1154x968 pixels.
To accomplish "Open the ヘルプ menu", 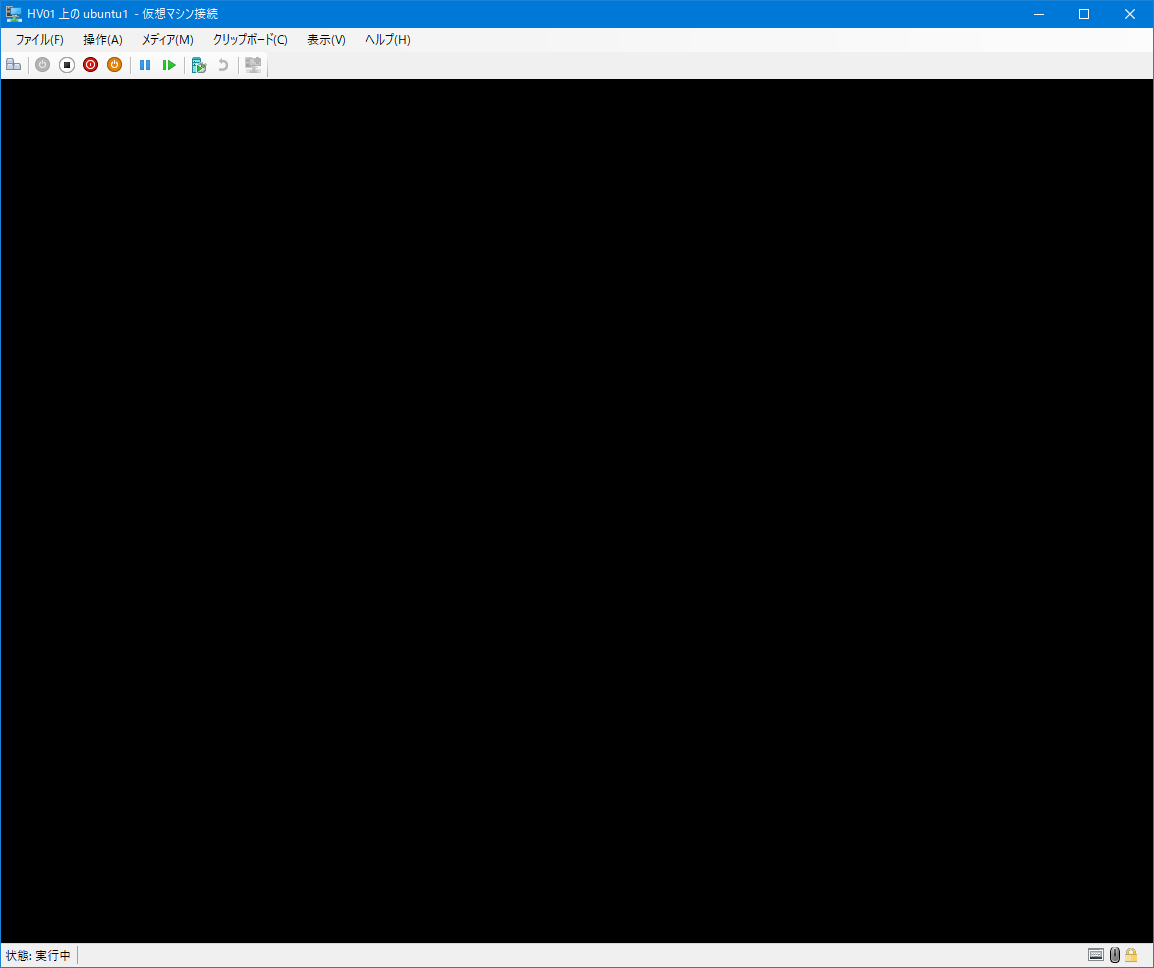I will pos(386,39).
